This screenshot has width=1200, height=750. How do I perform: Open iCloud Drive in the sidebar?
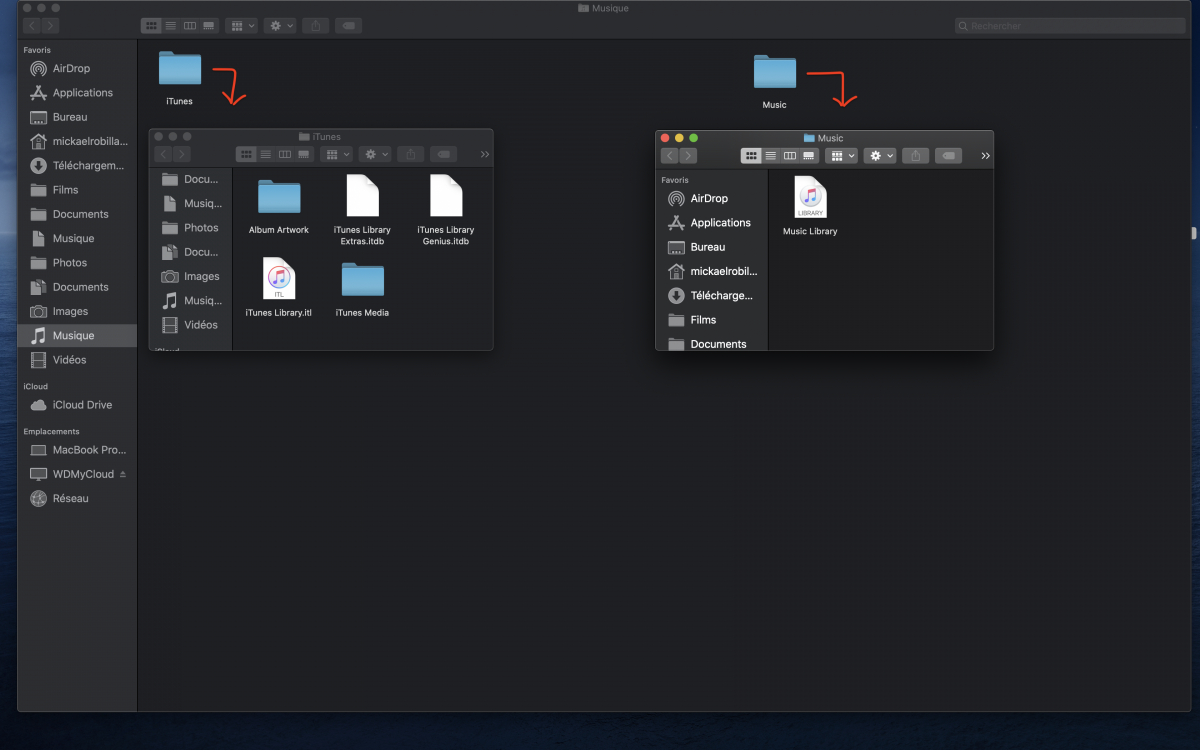click(x=82, y=405)
